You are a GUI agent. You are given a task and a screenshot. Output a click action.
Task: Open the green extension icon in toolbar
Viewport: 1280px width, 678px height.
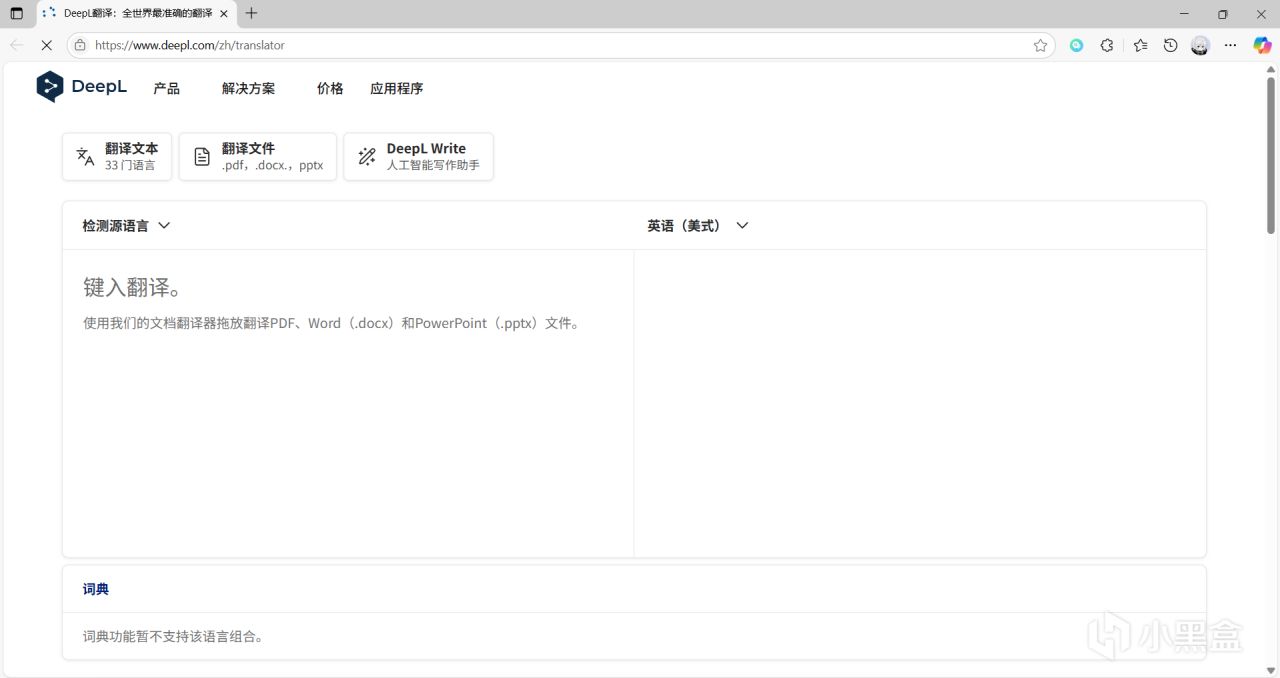tap(1076, 45)
